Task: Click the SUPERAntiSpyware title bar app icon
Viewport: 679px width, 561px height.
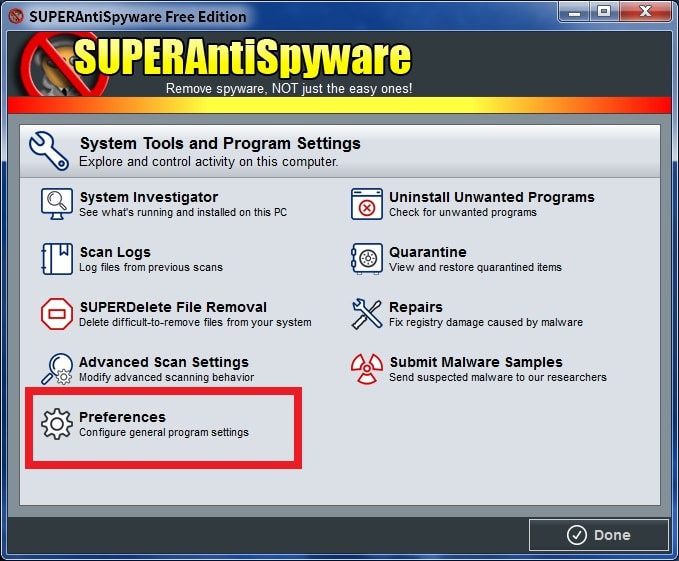Action: pyautogui.click(x=16, y=16)
